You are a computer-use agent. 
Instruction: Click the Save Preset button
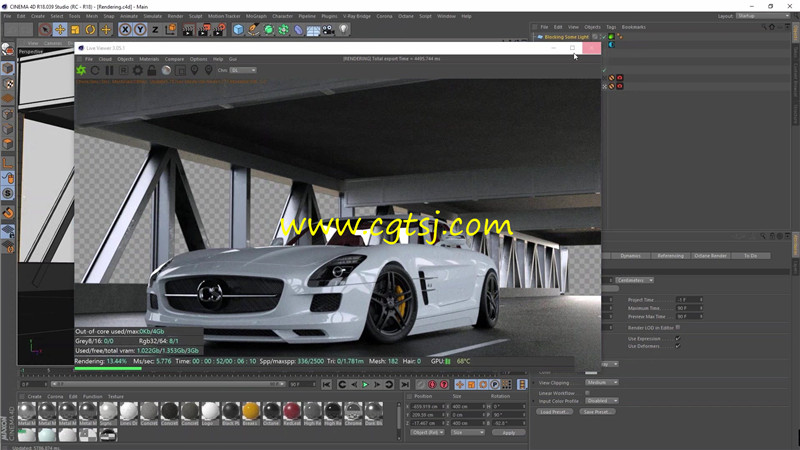tap(597, 412)
